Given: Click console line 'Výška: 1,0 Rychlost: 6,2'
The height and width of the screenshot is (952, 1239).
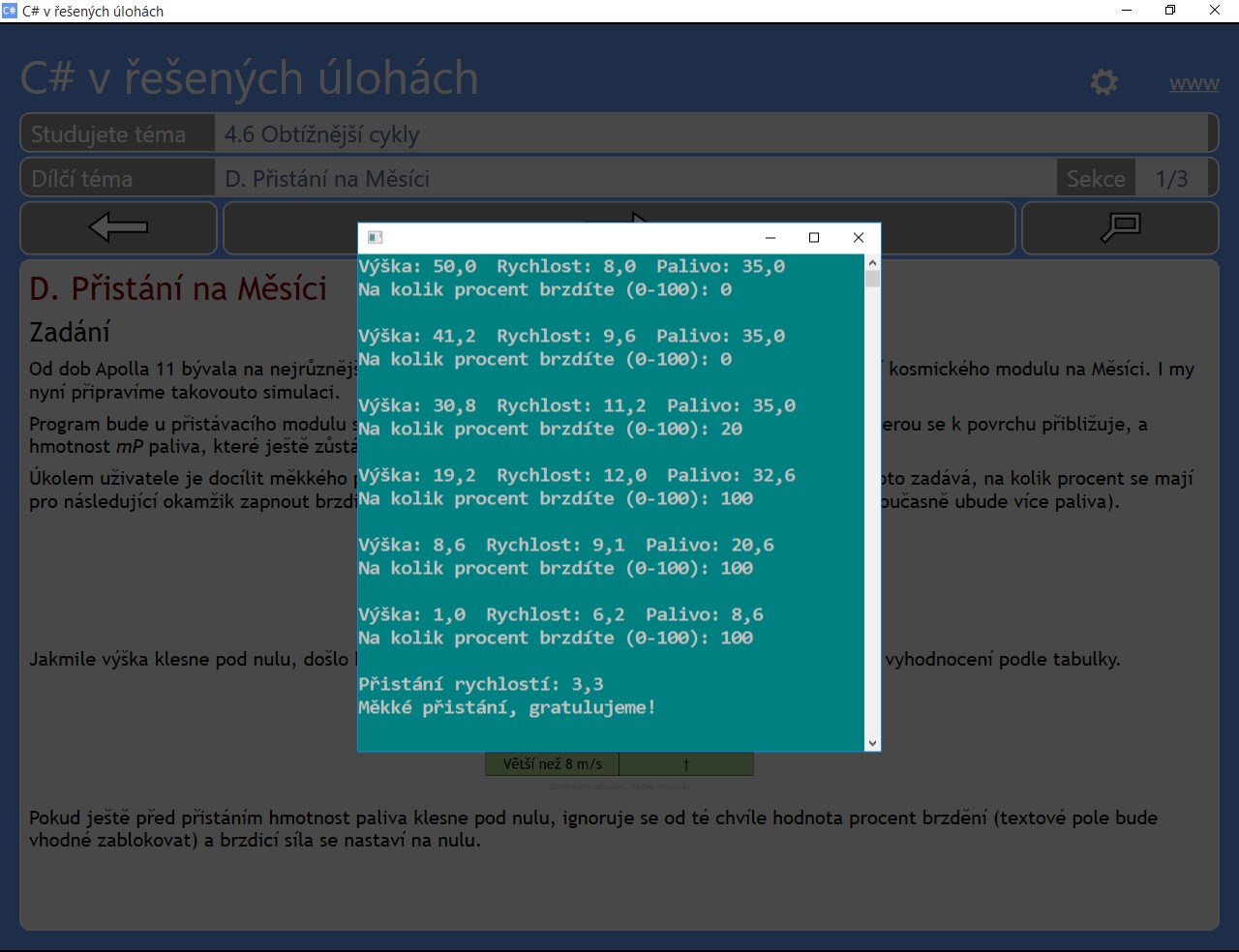Looking at the screenshot, I should 561,615.
